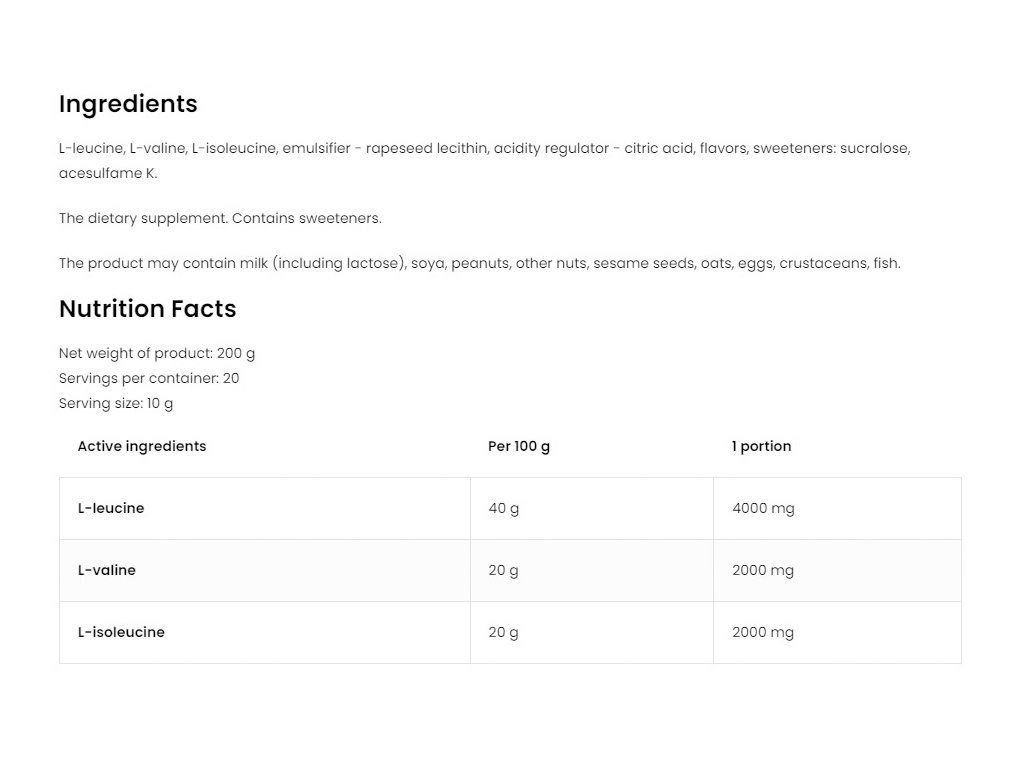Screen dimensions: 1024x768
Task: Click the 2000 mg value for L-isoleucine
Action: tap(763, 632)
